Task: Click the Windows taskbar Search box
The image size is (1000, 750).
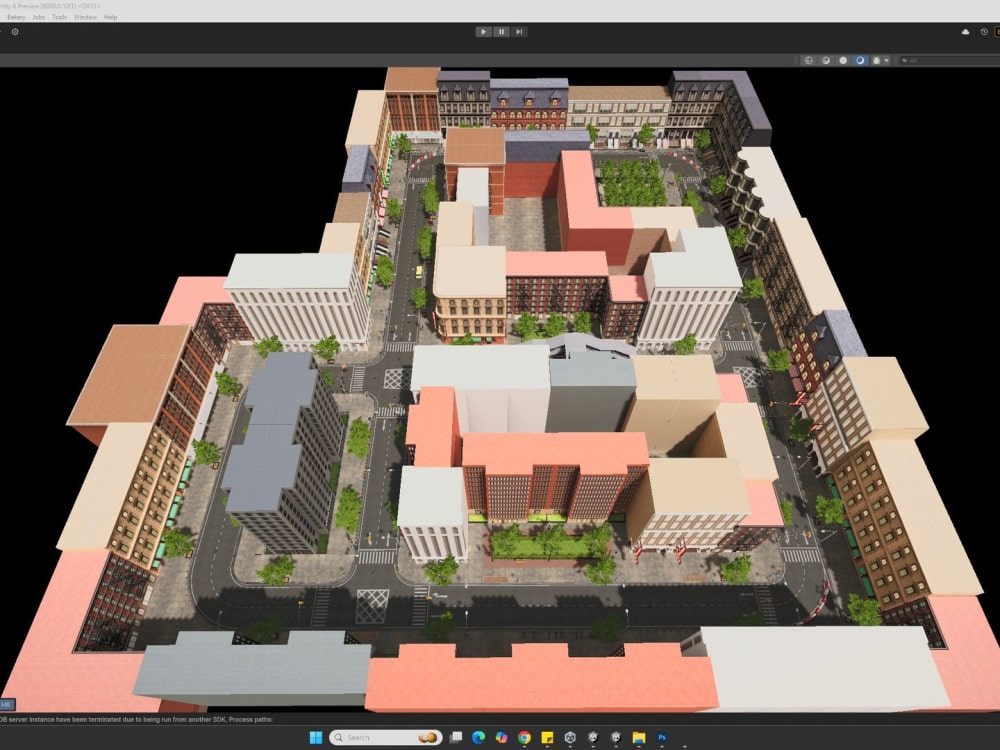Action: coord(386,738)
